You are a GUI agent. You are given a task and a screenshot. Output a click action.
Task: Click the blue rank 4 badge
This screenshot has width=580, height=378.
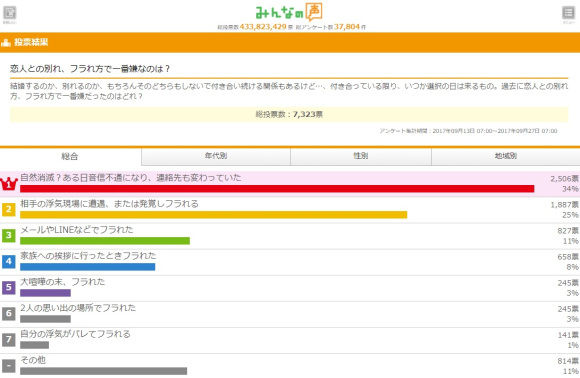click(9, 261)
